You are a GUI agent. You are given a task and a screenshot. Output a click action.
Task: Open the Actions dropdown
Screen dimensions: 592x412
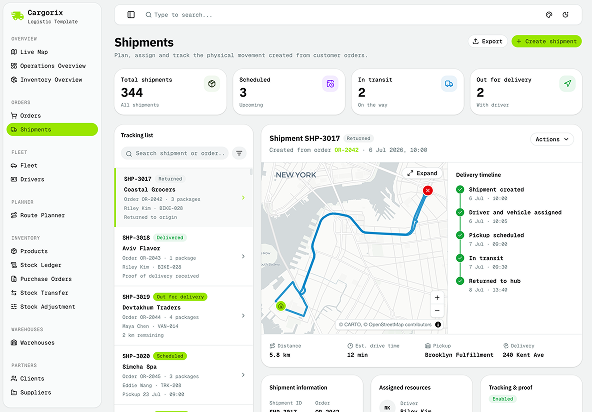(552, 139)
